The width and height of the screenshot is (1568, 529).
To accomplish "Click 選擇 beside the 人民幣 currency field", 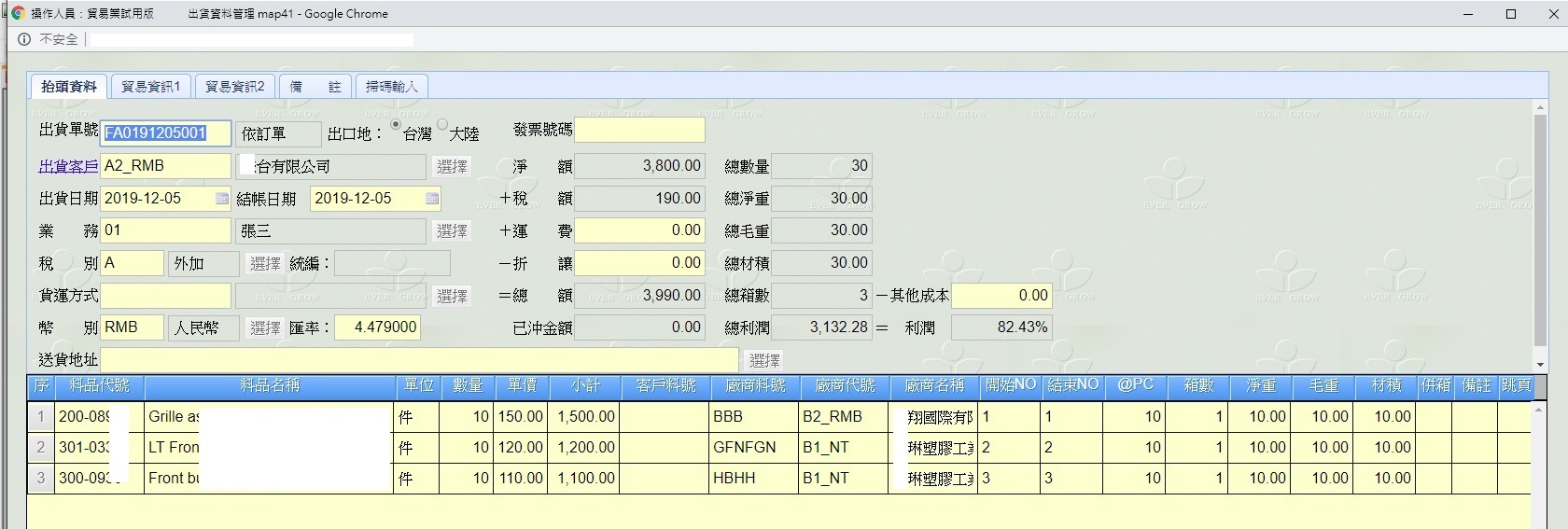I will [x=265, y=328].
